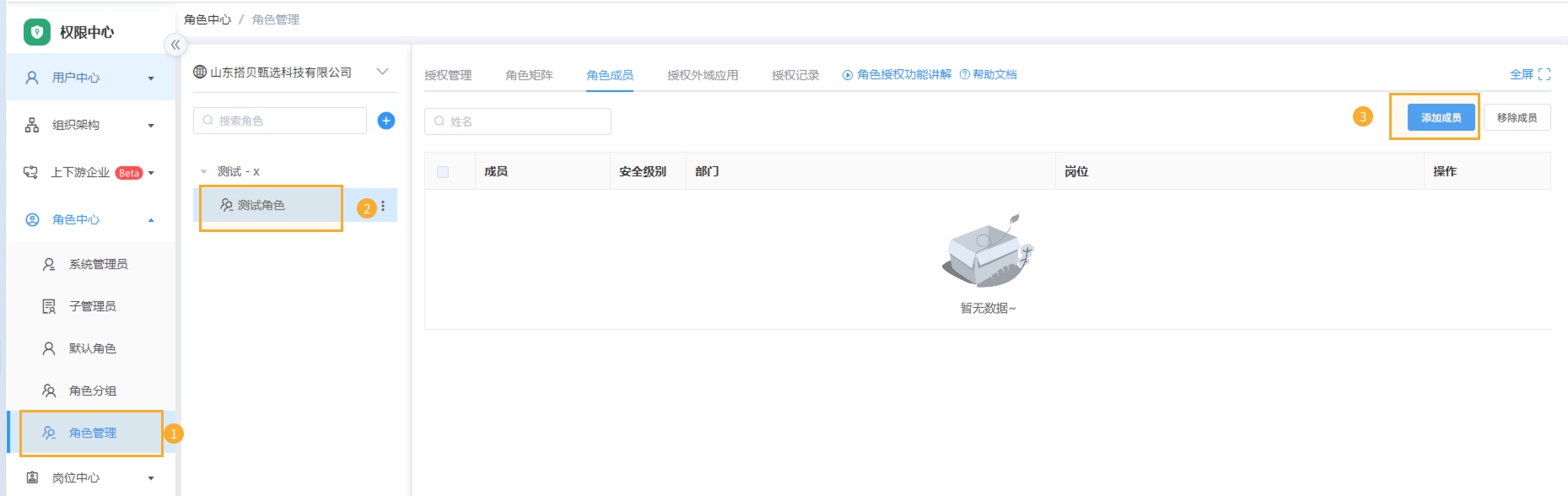Add a role with the blue plus icon
This screenshot has width=1568, height=496.
[x=386, y=121]
